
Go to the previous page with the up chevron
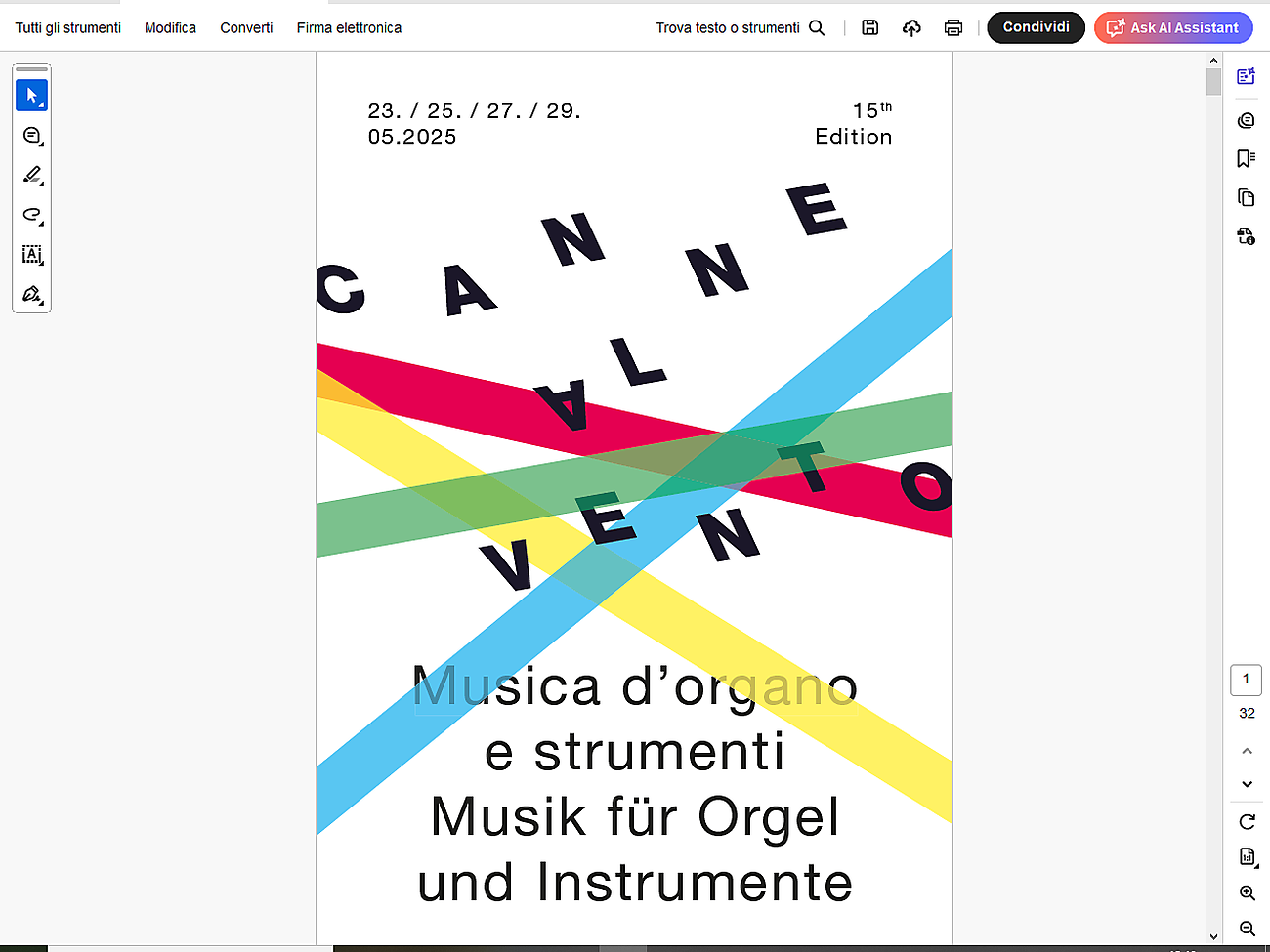click(1247, 751)
